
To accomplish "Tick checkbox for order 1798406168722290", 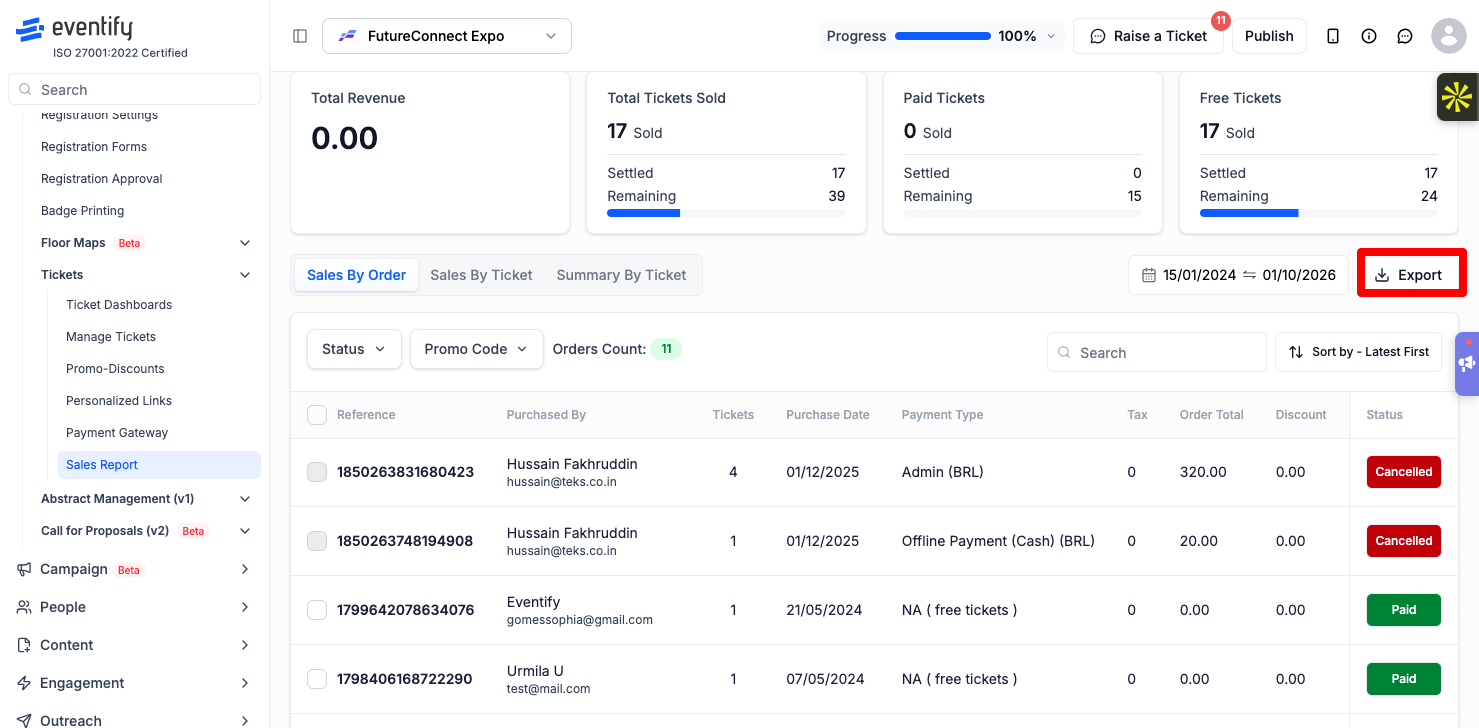I will click(317, 679).
